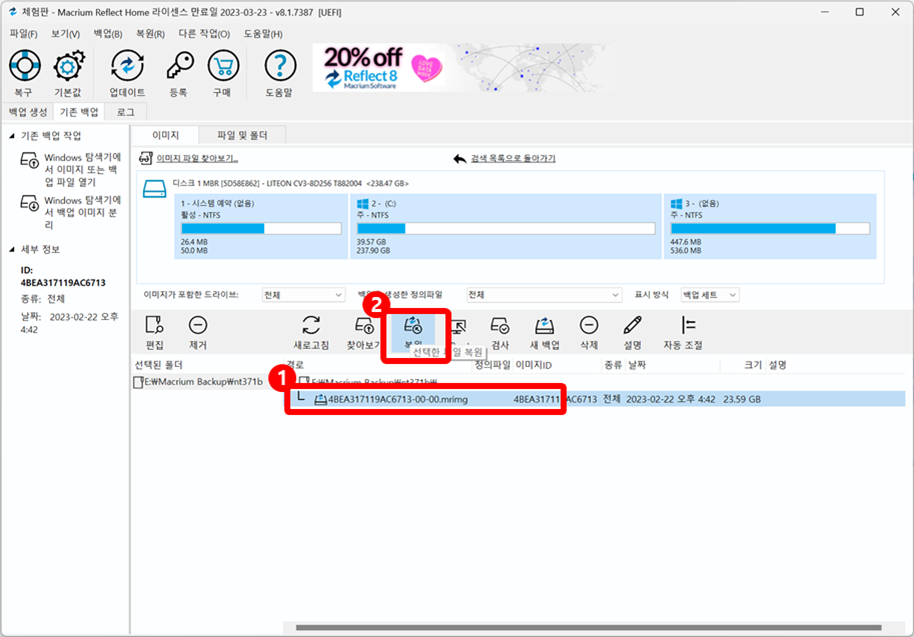The height and width of the screenshot is (637, 914).
Task: Open the 보기(V) menu
Action: [65, 34]
